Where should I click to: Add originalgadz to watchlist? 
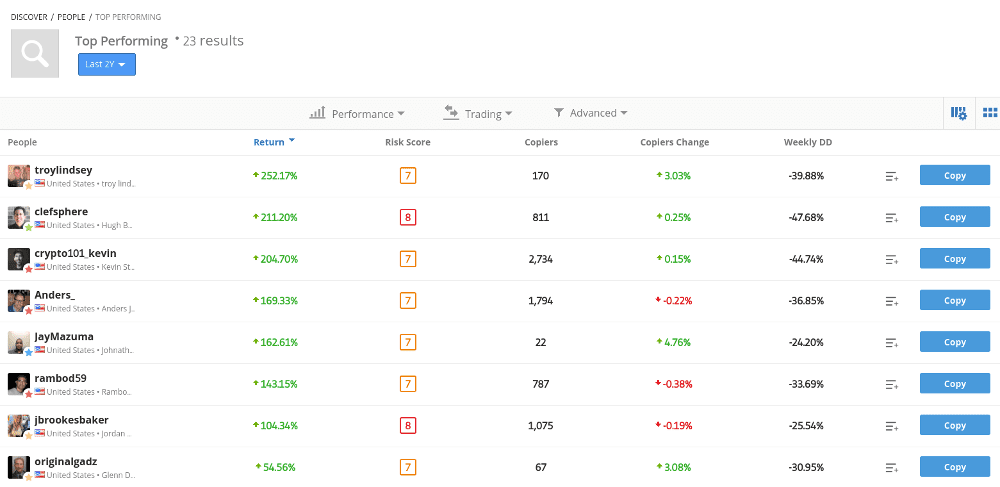point(892,468)
